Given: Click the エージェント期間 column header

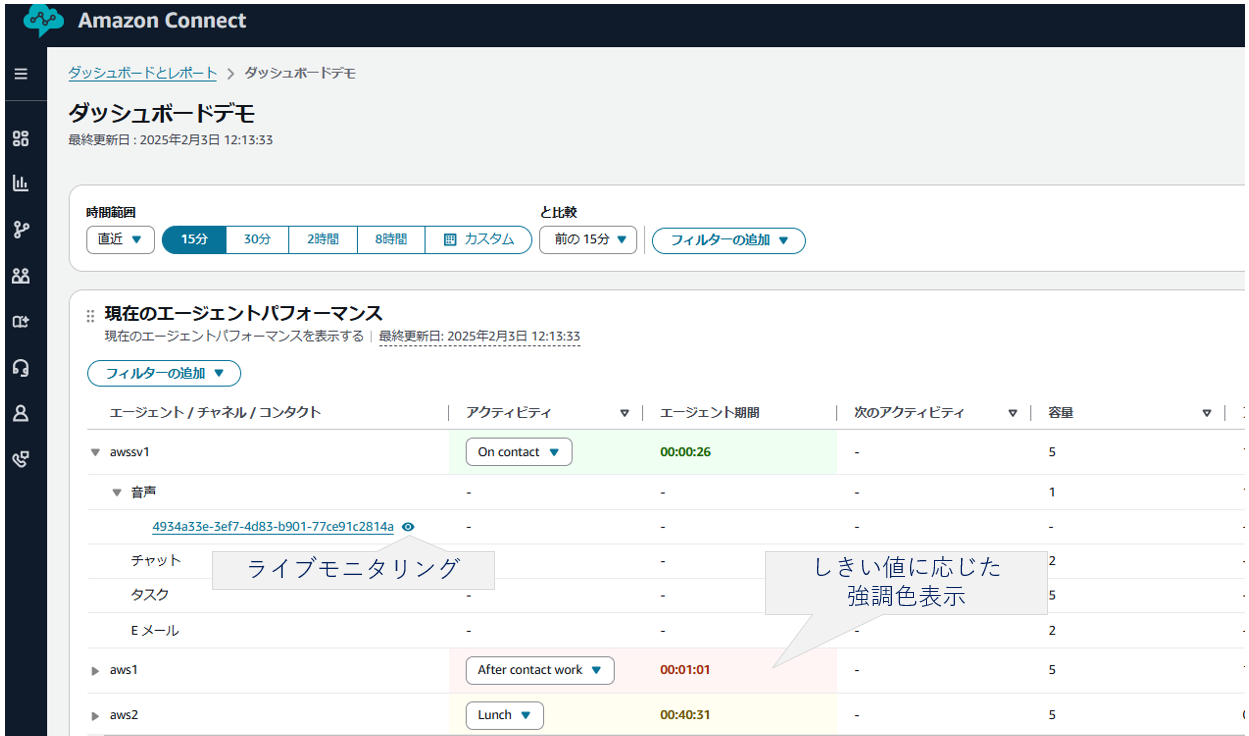Looking at the screenshot, I should point(709,413).
